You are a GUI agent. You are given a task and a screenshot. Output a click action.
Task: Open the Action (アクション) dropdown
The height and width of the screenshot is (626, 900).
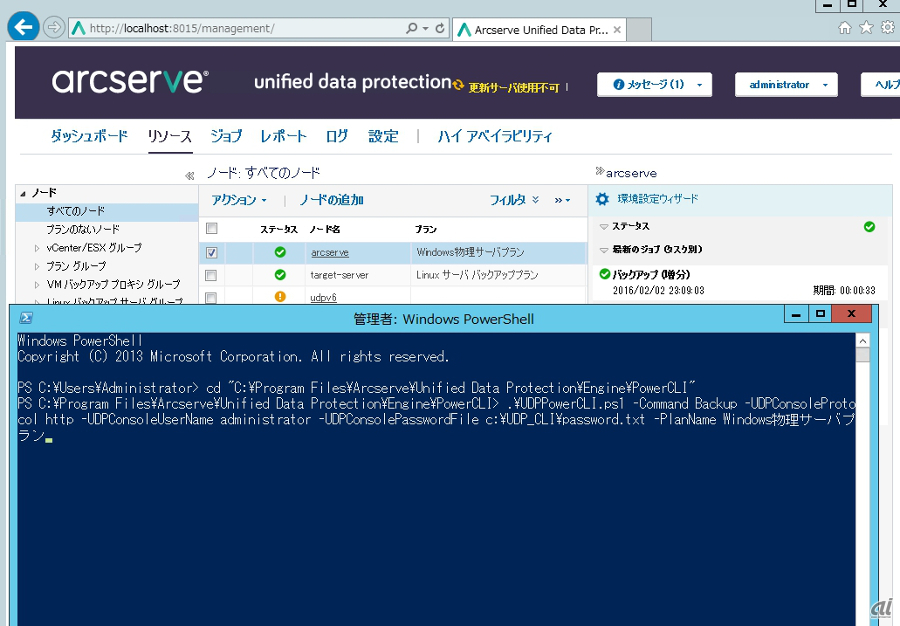coord(239,200)
